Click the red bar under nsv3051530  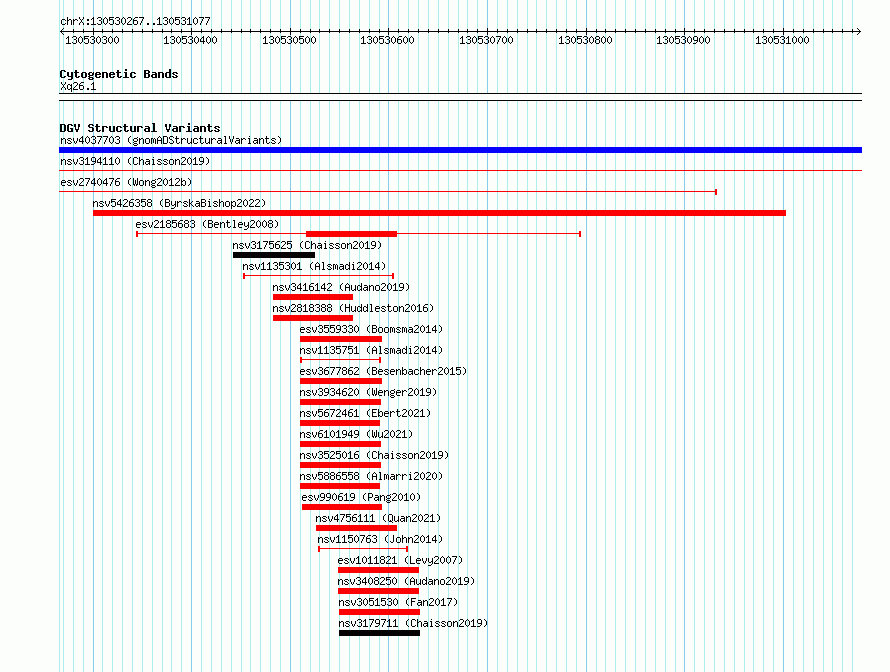pyautogui.click(x=379, y=612)
